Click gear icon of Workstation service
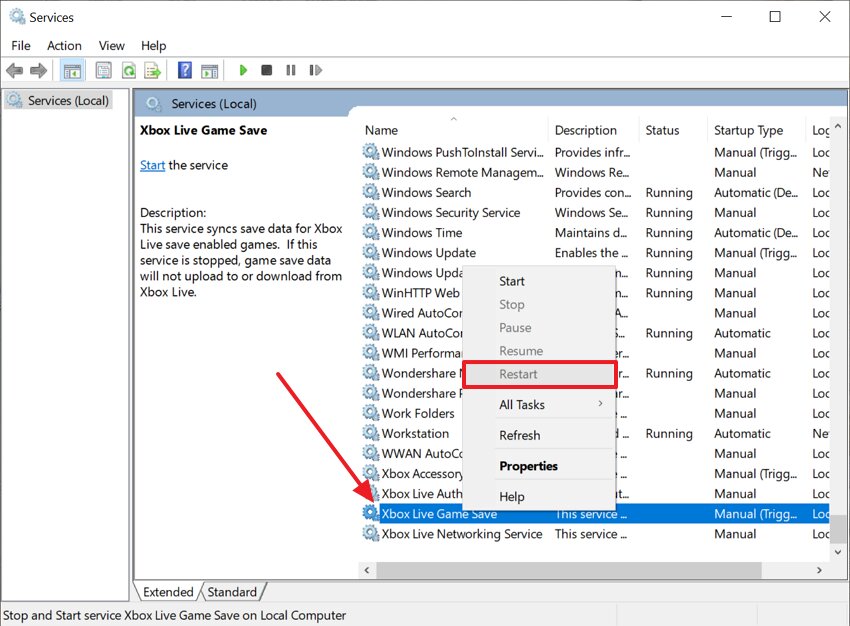This screenshot has width=850, height=626. pos(371,433)
